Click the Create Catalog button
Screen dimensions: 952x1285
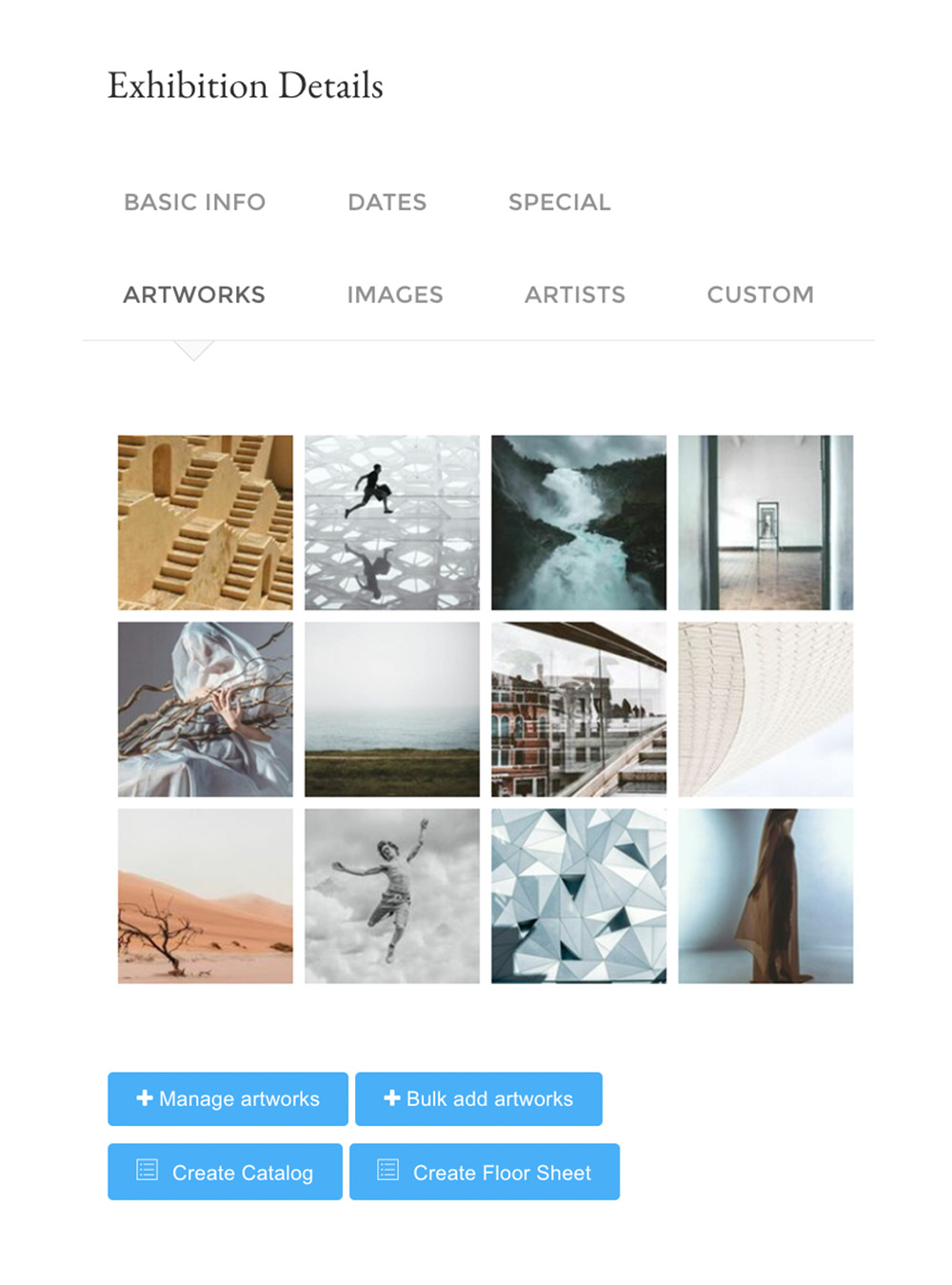click(x=225, y=1172)
